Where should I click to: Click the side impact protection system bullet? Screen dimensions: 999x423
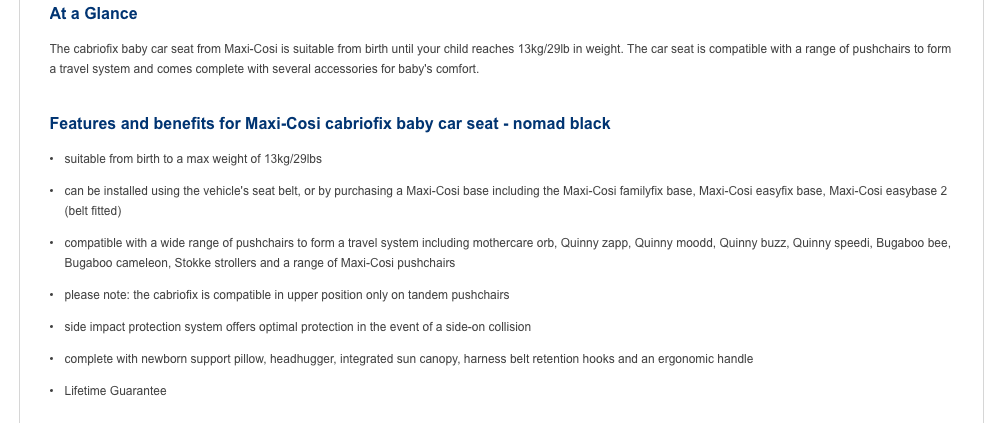point(298,327)
